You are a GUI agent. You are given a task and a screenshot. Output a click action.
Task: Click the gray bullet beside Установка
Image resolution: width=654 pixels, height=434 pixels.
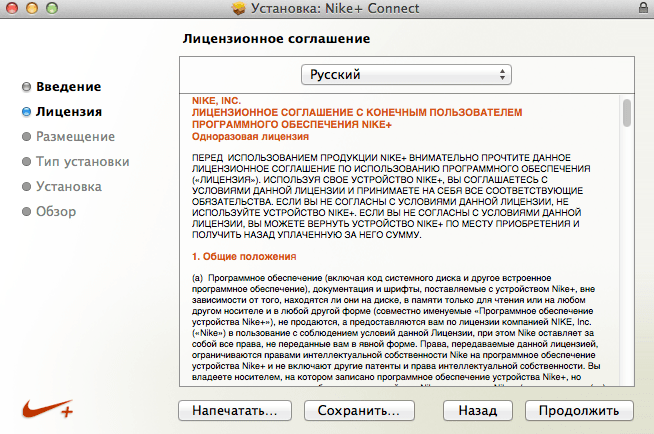(x=26, y=186)
